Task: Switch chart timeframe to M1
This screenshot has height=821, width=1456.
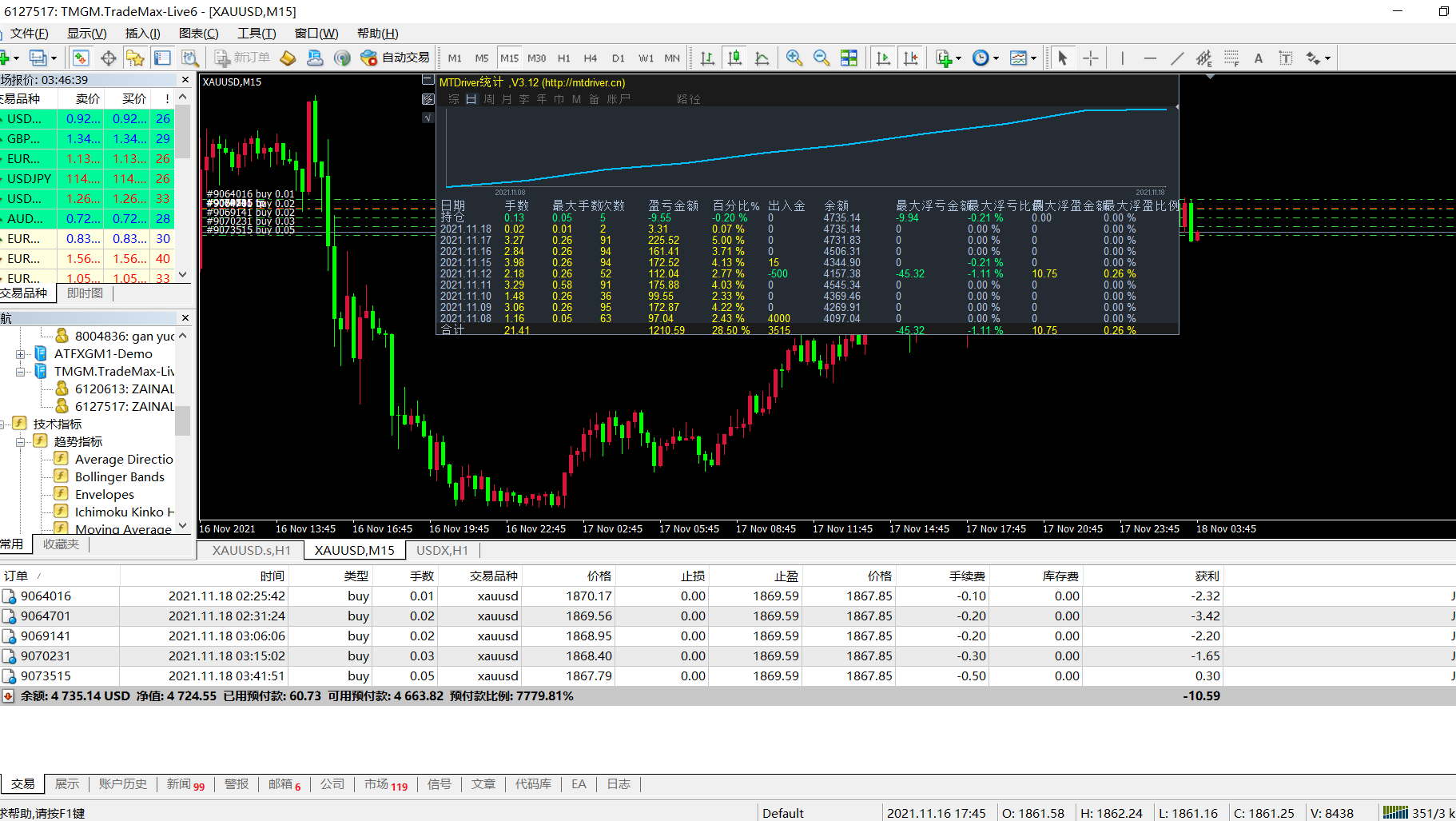Action: 455,58
